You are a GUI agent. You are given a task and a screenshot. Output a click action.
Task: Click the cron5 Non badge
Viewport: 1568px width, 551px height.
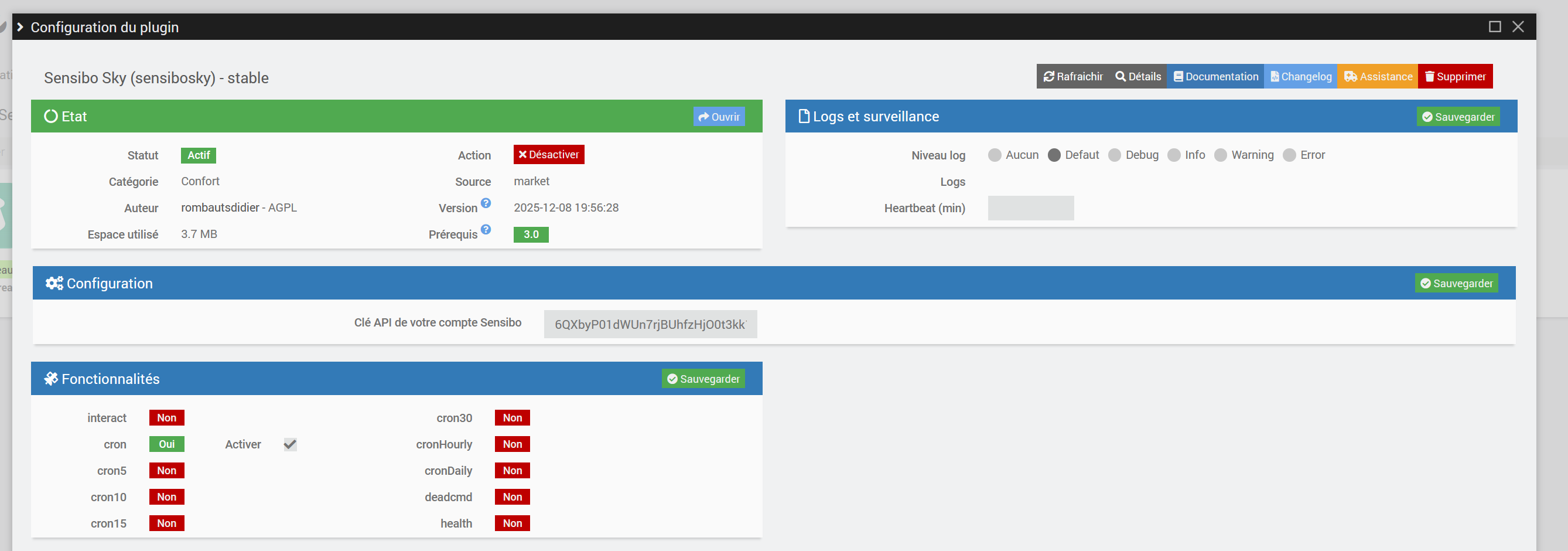click(167, 471)
